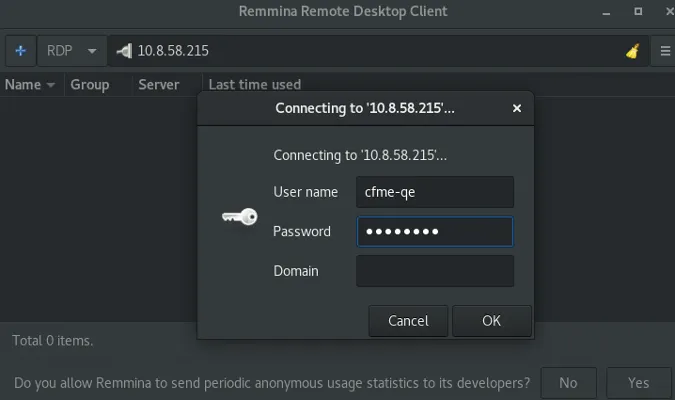Confirm the credentials with OK
Viewport: 675px width, 400px height.
[491, 321]
